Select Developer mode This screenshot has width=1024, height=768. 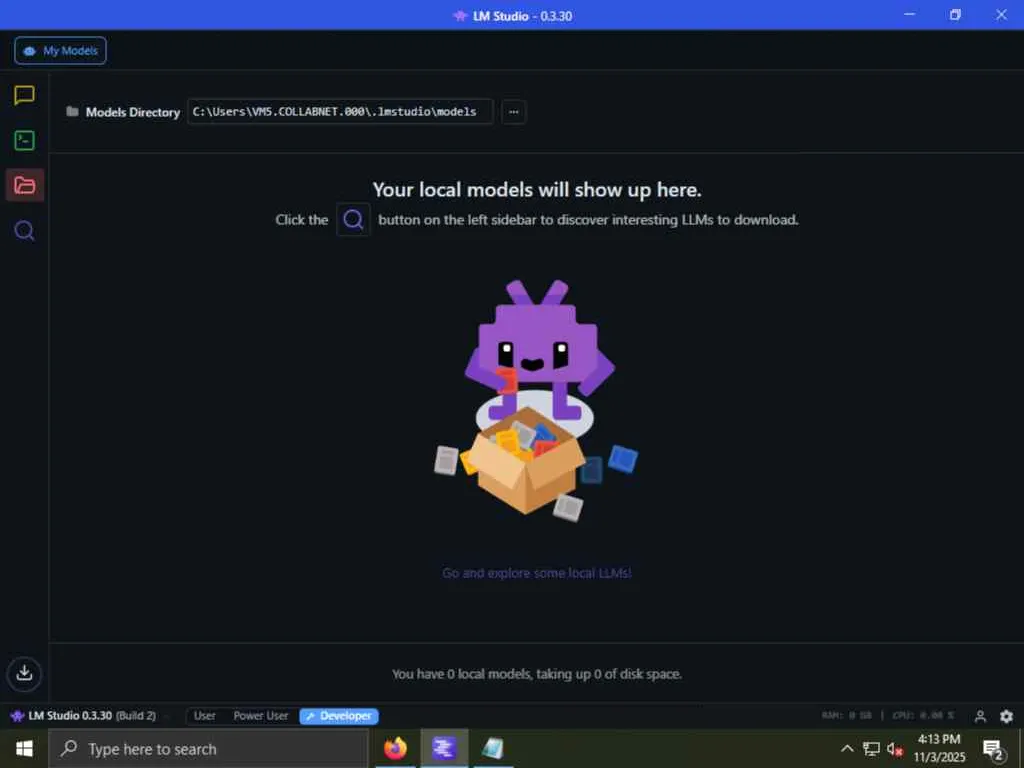tap(339, 716)
